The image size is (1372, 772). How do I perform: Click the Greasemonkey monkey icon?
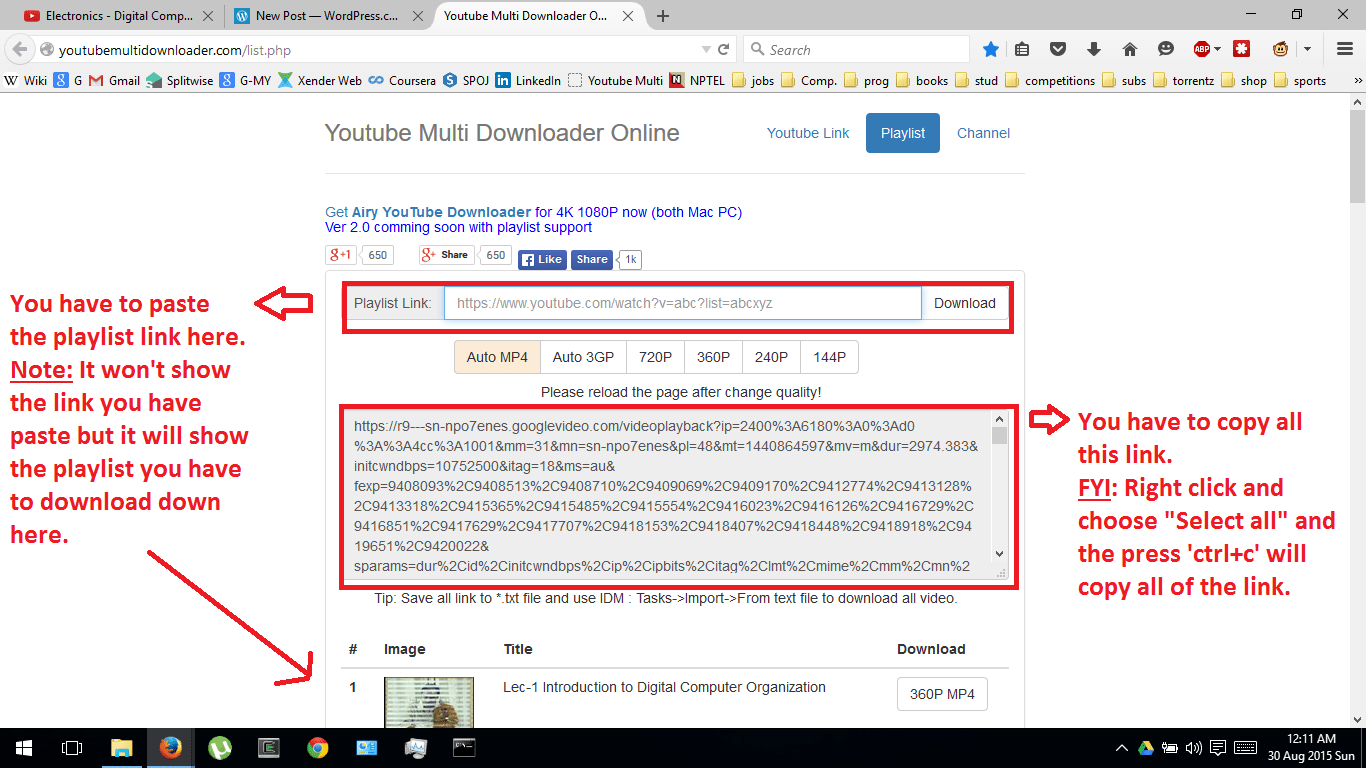click(1280, 49)
